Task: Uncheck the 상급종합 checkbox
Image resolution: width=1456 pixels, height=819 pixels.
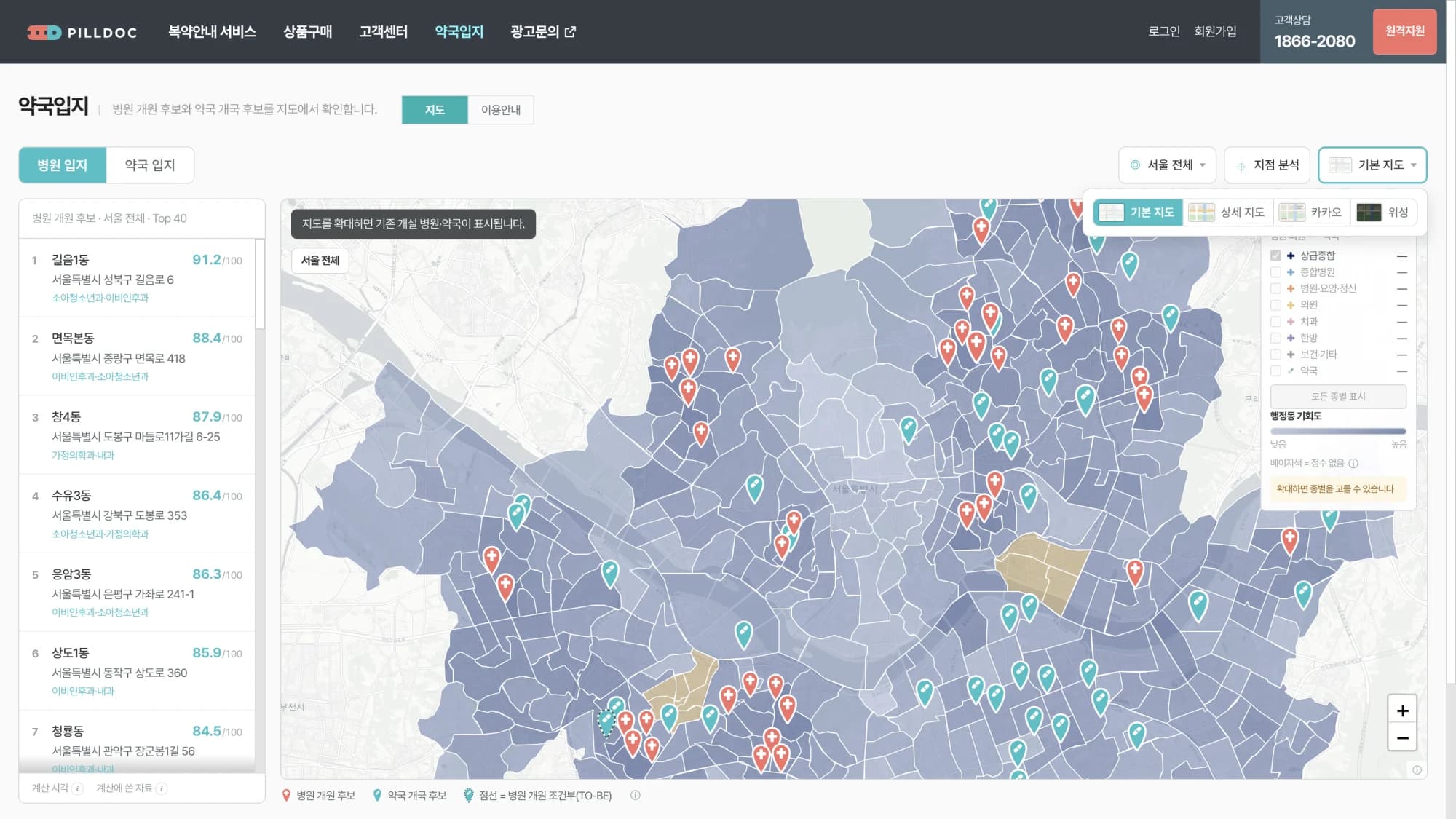Action: click(1275, 256)
